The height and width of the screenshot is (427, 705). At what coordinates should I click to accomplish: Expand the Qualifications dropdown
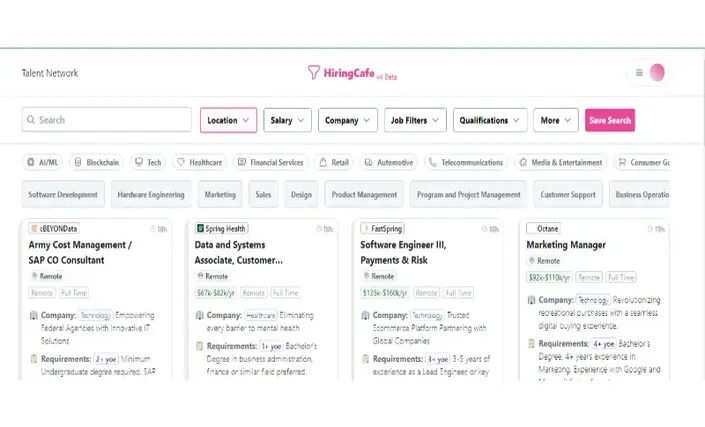pos(490,120)
